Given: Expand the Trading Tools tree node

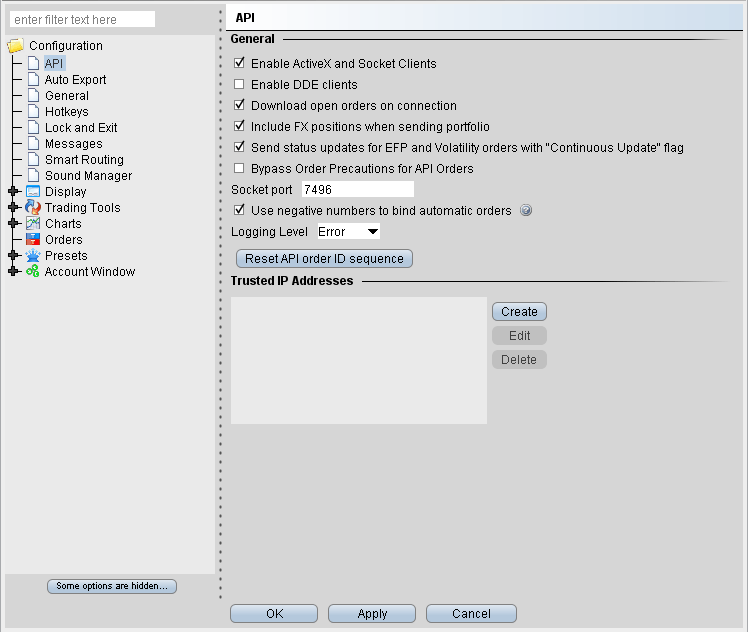Looking at the screenshot, I should coord(13,208).
